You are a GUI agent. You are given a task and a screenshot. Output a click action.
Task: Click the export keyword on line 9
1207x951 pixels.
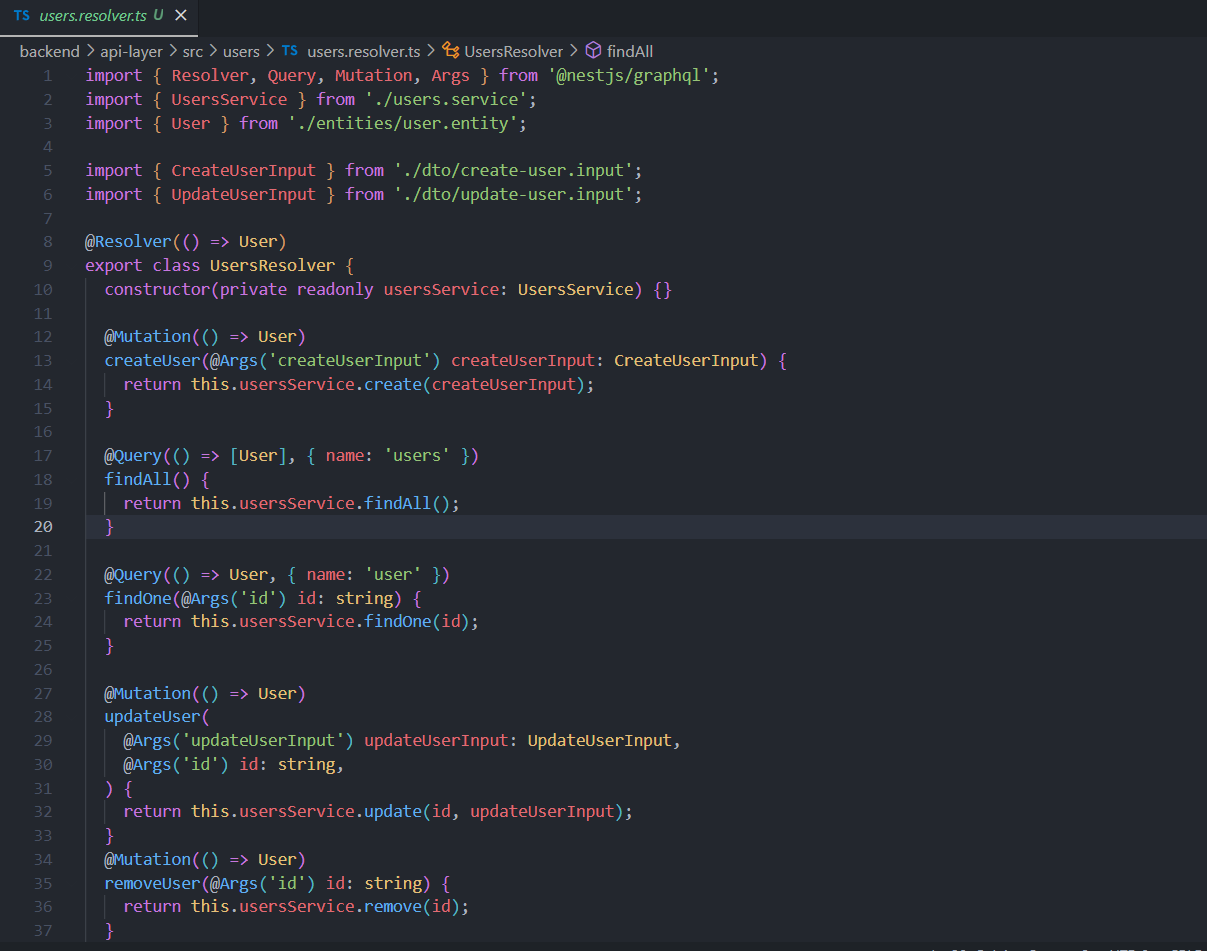point(114,266)
